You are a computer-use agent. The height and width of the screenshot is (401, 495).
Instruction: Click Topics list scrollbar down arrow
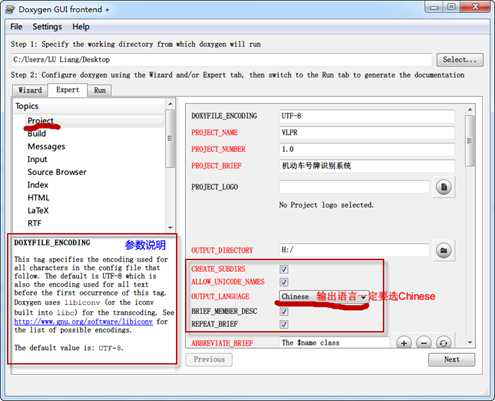[x=170, y=228]
